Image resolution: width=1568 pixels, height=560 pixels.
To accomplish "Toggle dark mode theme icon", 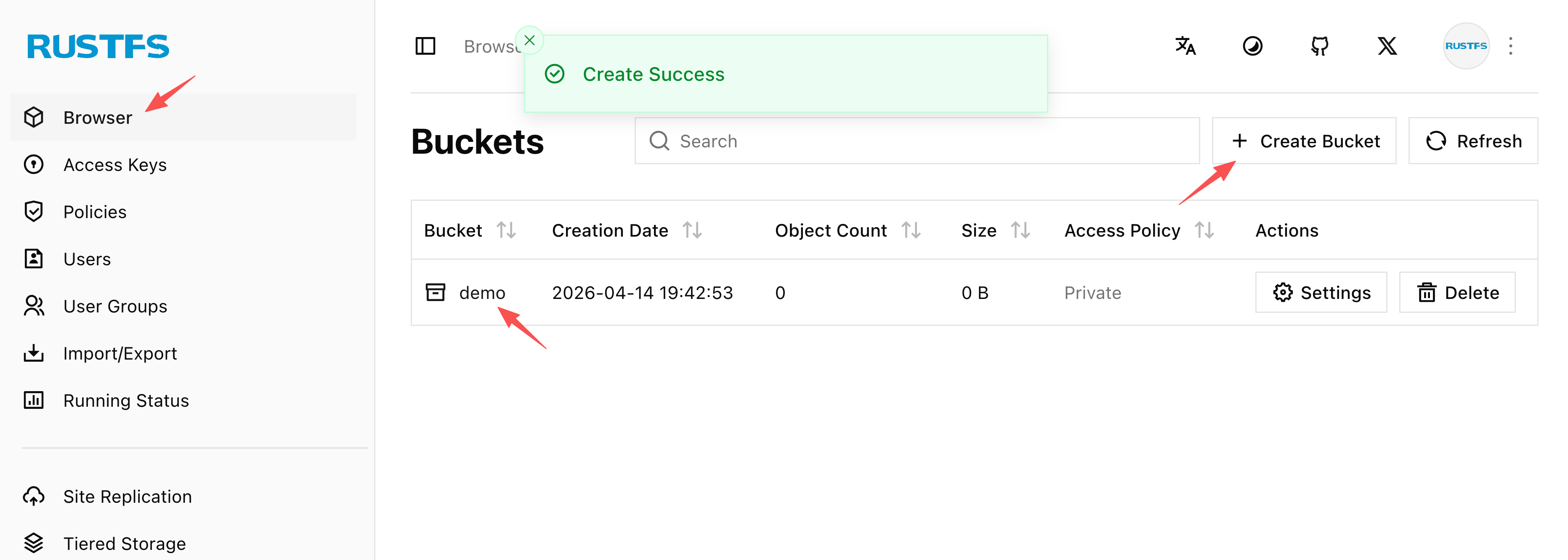I will coord(1252,46).
